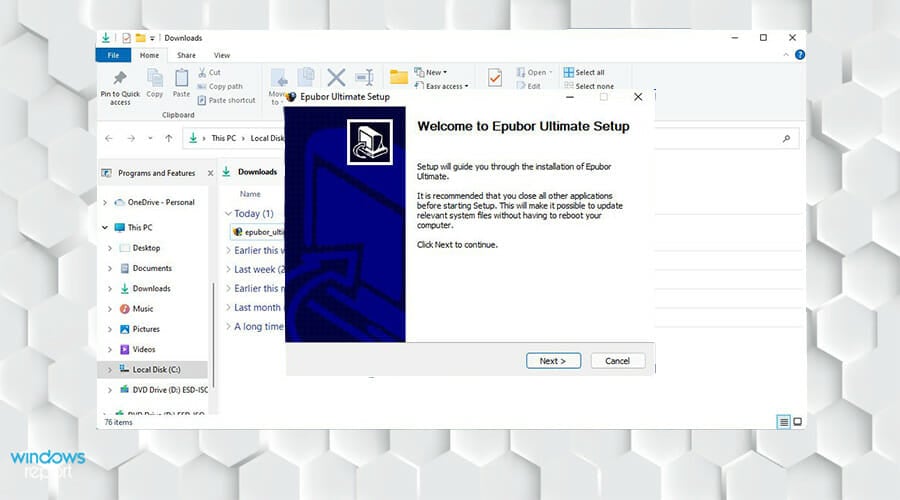Click the Downloads tab heading
Image resolution: width=900 pixels, height=500 pixels.
tap(257, 172)
